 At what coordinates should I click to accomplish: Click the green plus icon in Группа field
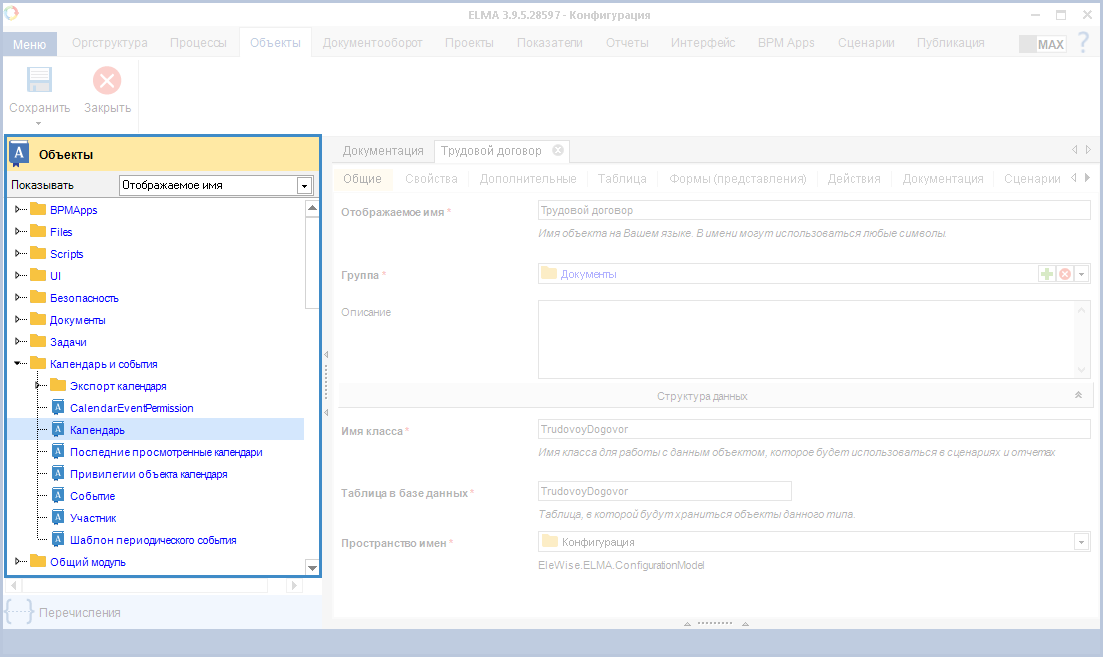pos(1047,274)
